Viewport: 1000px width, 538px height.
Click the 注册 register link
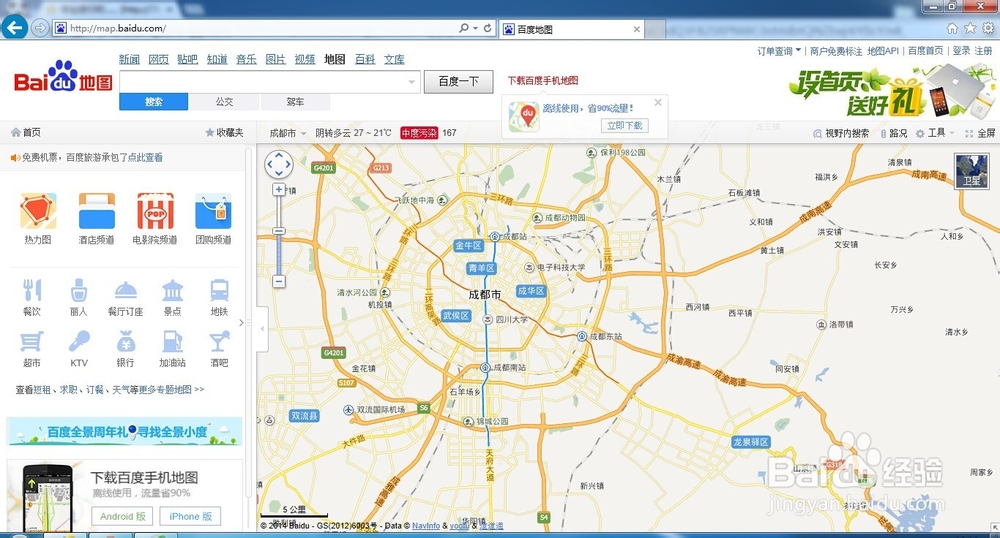coord(983,51)
